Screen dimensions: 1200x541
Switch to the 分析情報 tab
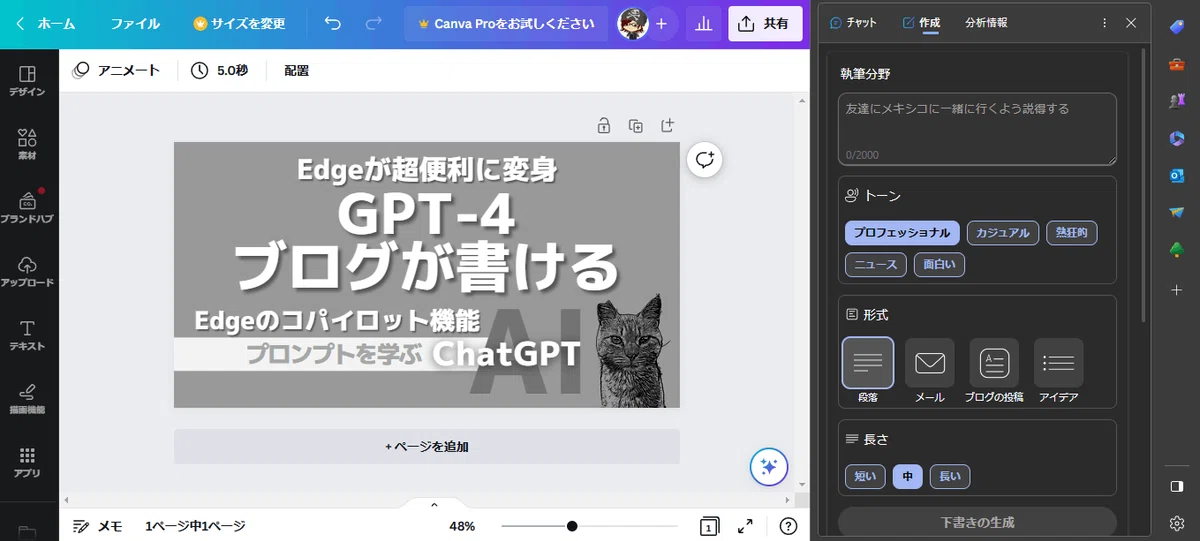(x=987, y=22)
